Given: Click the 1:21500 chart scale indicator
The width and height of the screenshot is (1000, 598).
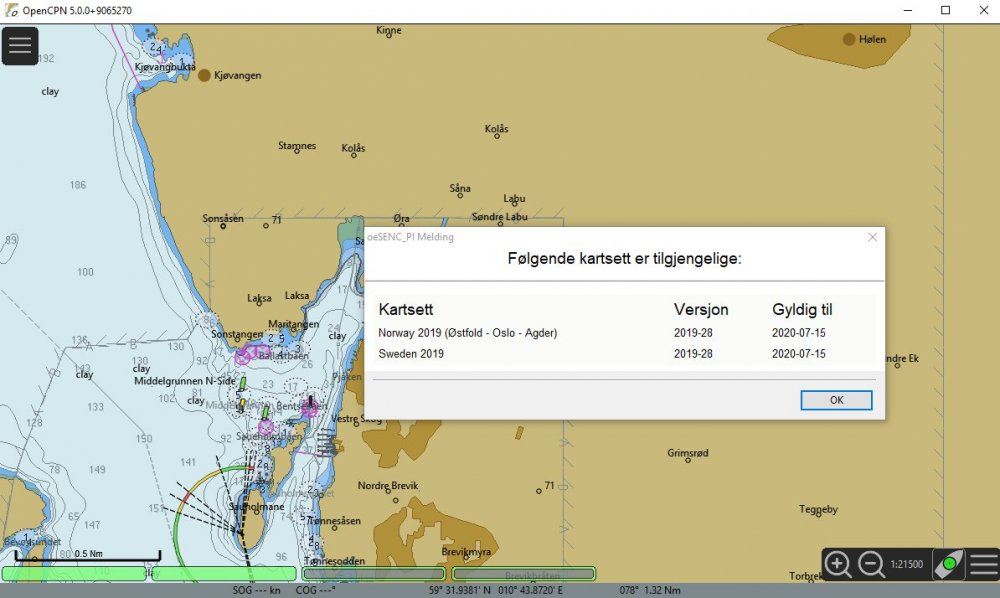Looking at the screenshot, I should (x=906, y=564).
